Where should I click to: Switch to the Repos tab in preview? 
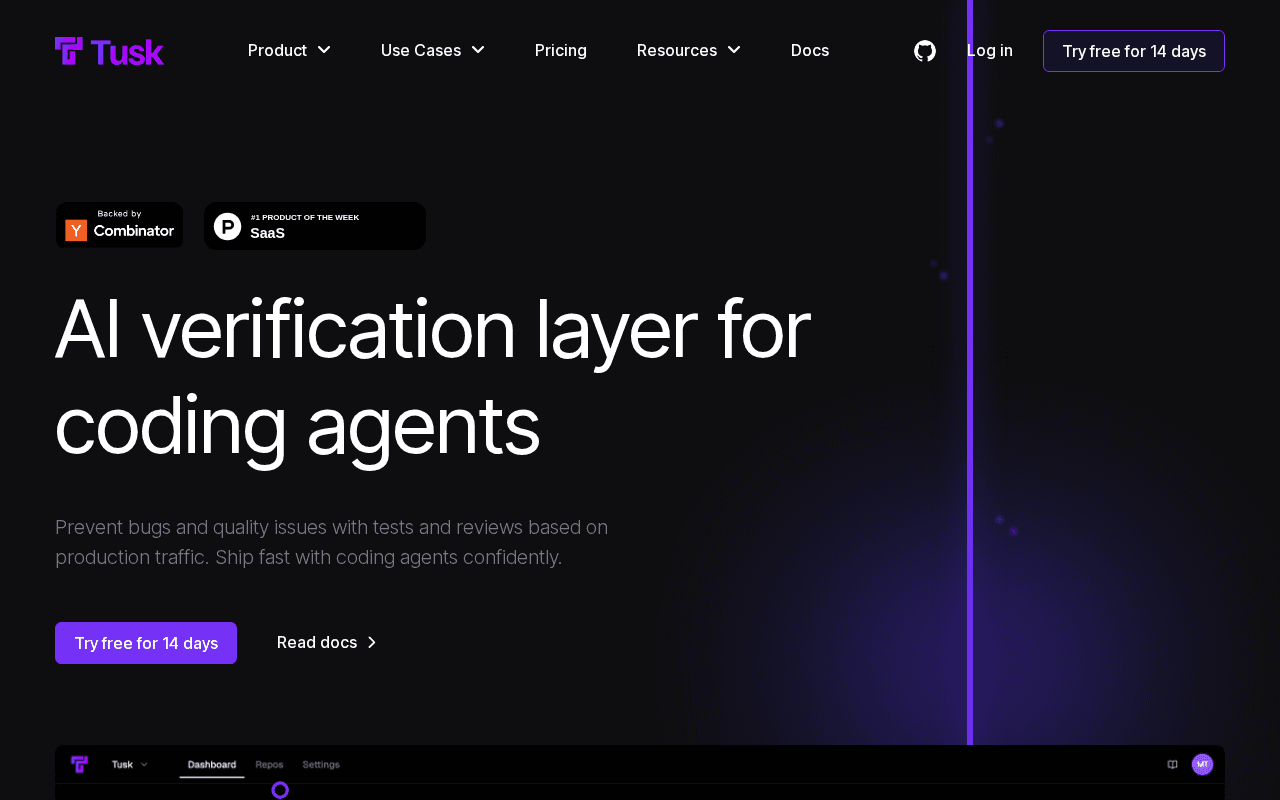270,765
